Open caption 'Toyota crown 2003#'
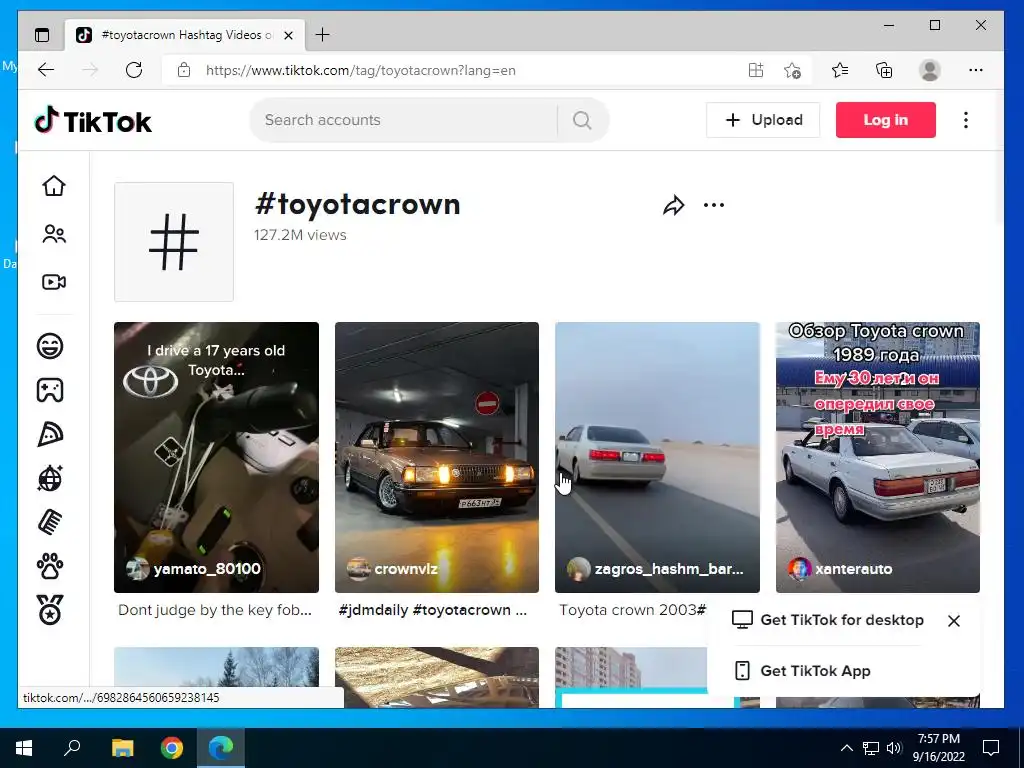Image resolution: width=1024 pixels, height=768 pixels. (x=633, y=610)
